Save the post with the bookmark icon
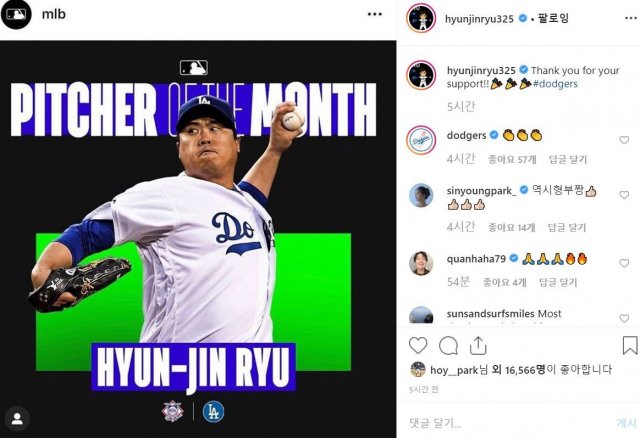This screenshot has width=640, height=438. 630,345
